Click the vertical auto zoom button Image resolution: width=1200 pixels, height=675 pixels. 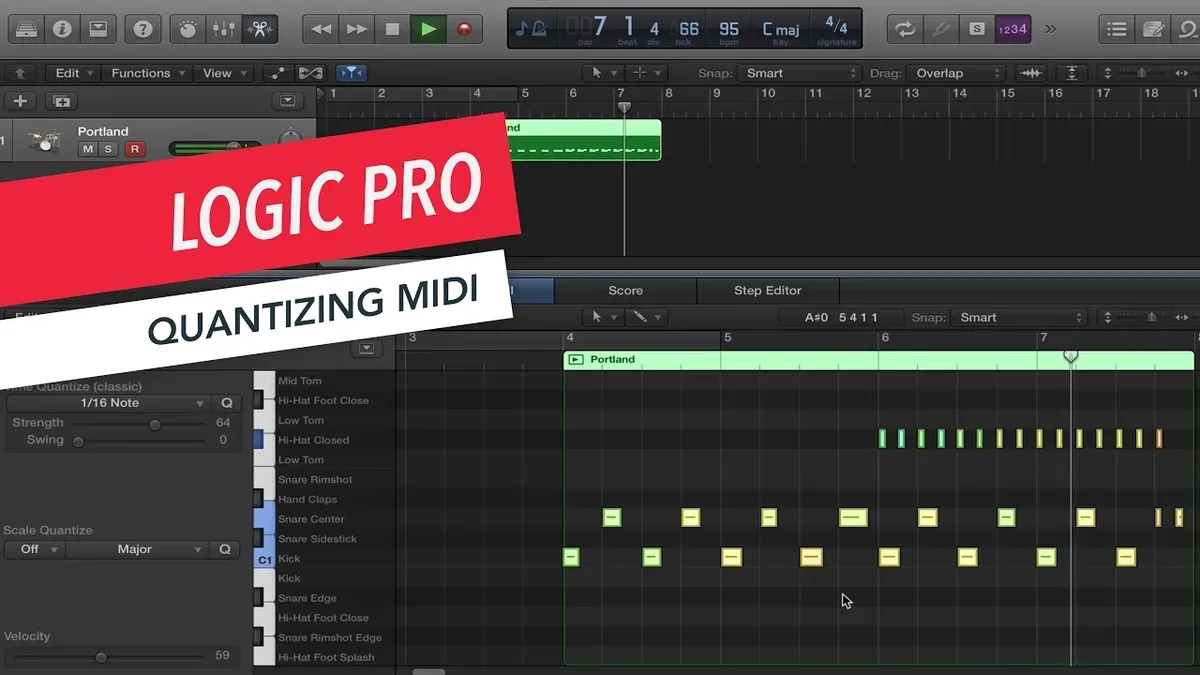[x=1072, y=73]
